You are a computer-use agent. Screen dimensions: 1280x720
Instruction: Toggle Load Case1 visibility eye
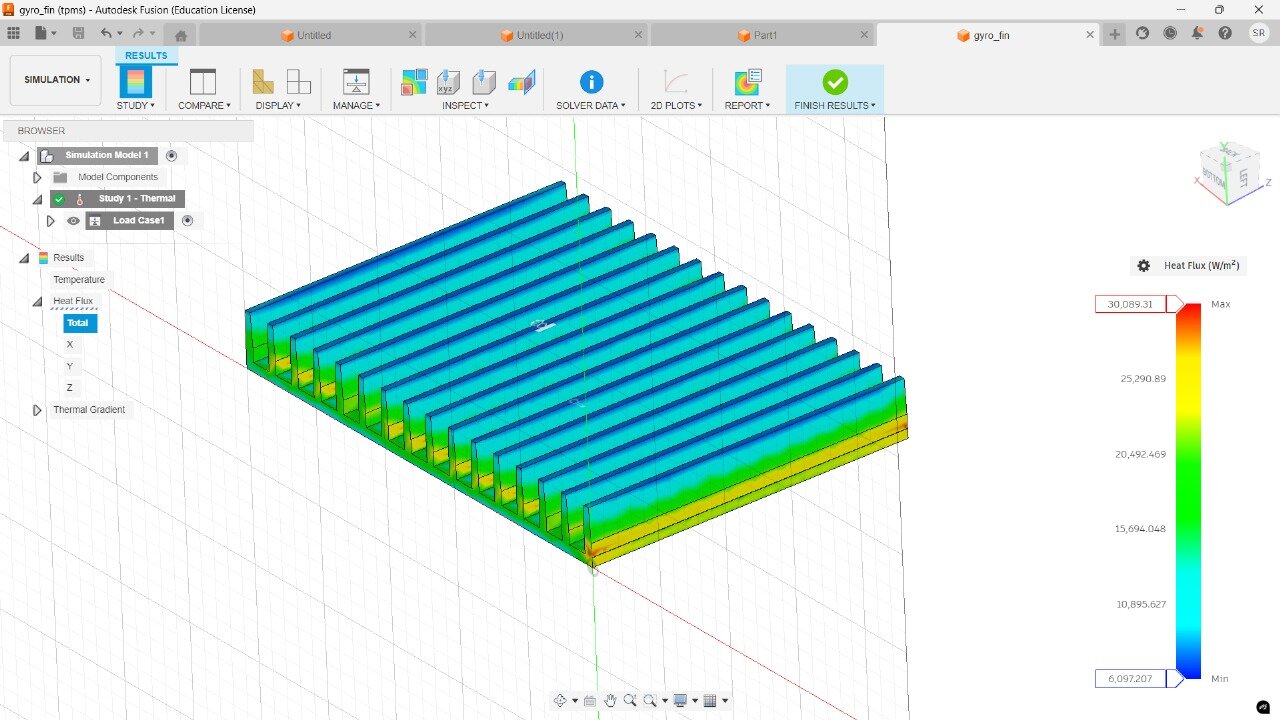point(73,221)
